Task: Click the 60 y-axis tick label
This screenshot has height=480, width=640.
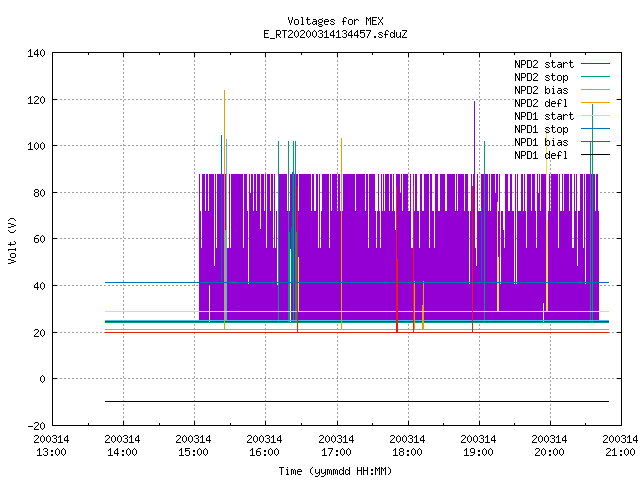Action: 39,239
